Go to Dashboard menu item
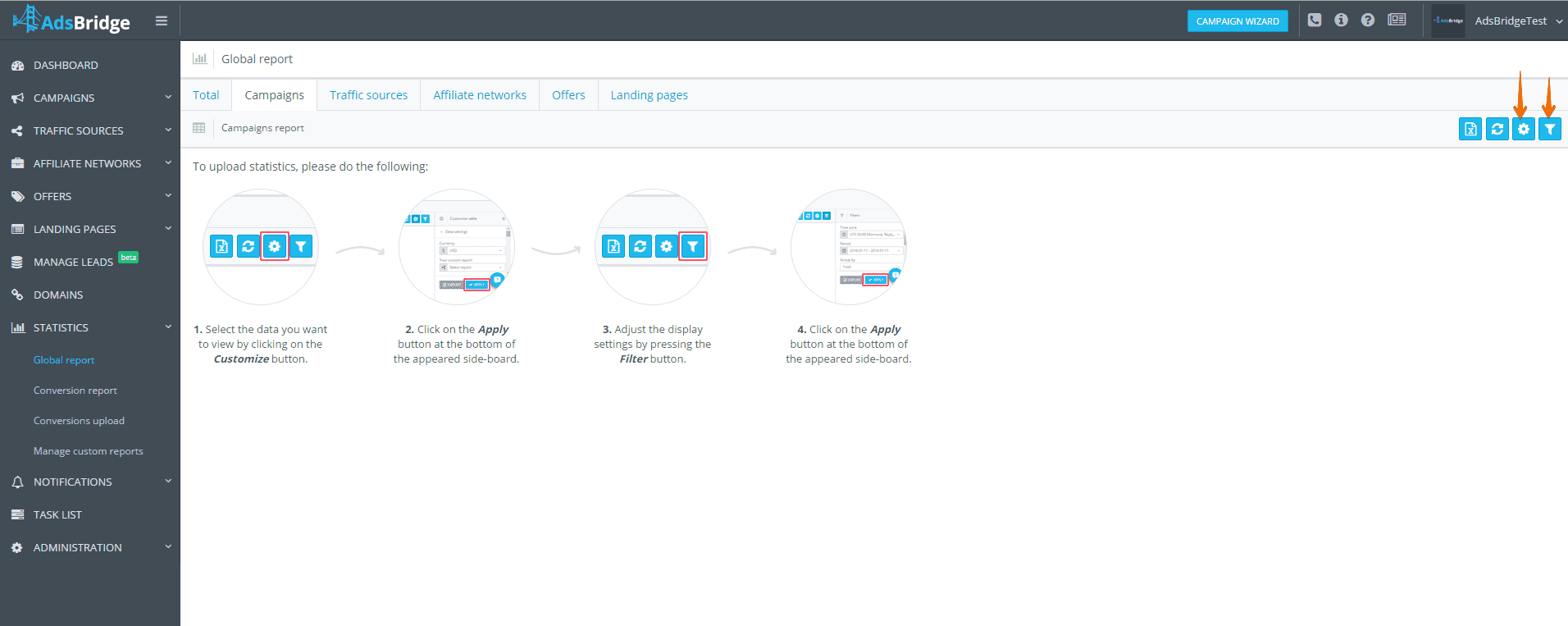 coord(66,66)
